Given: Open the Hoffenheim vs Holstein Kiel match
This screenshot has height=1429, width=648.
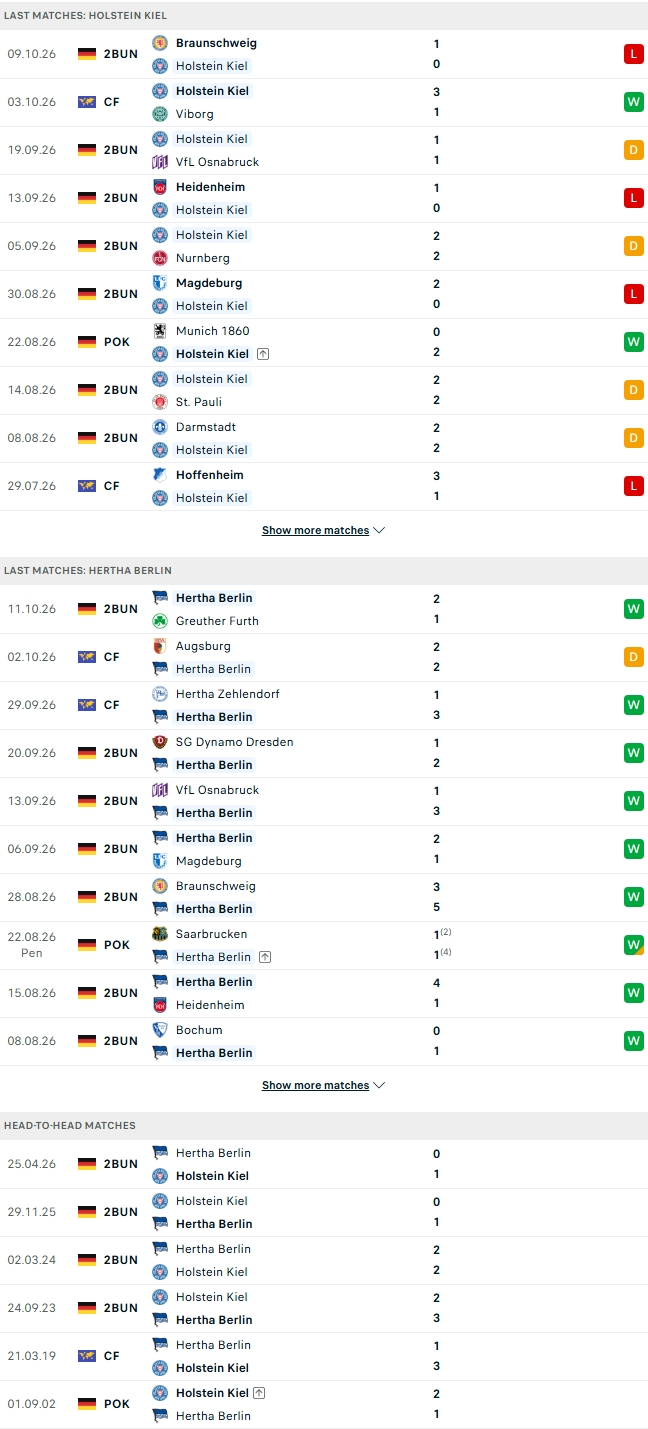Looking at the screenshot, I should [324, 486].
